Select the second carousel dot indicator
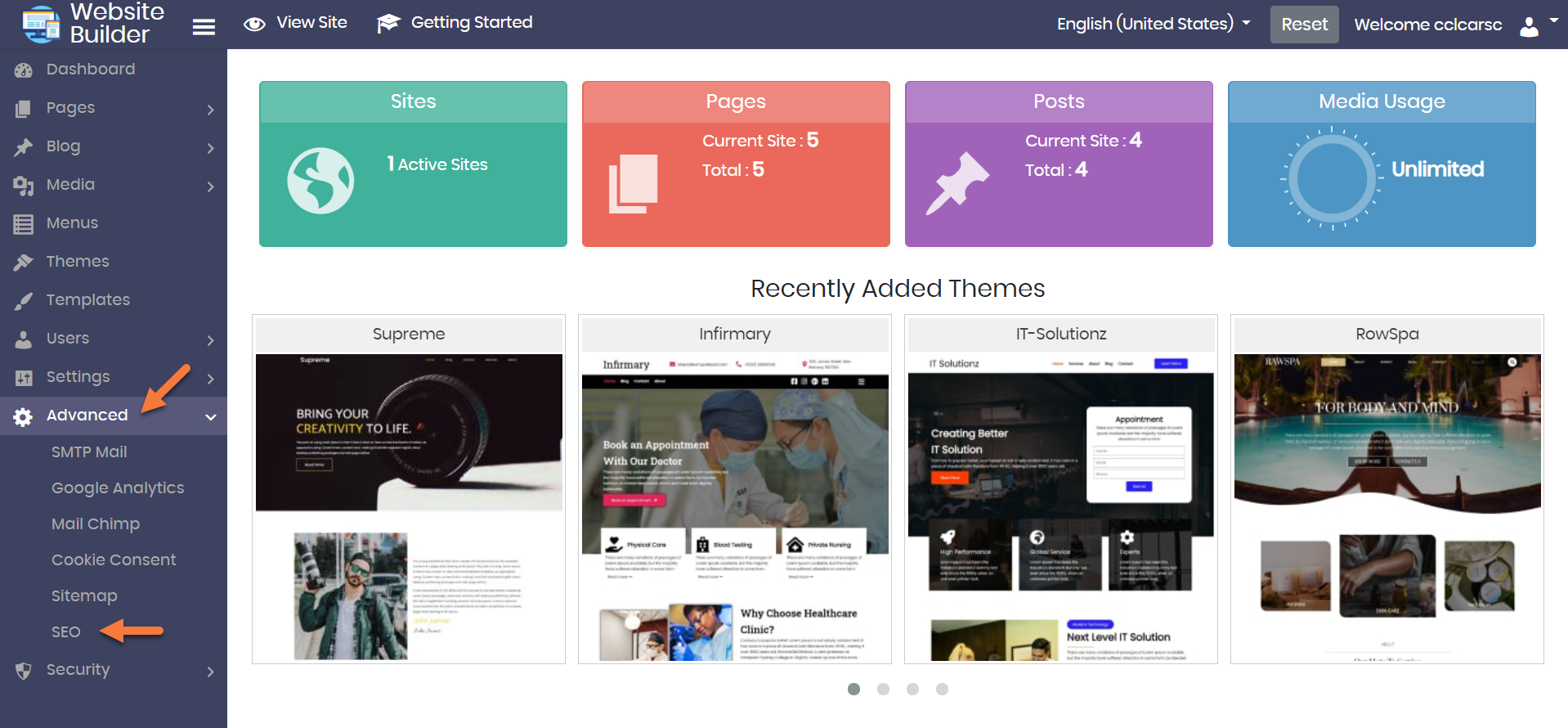This screenshot has height=728, width=1568. tap(883, 689)
